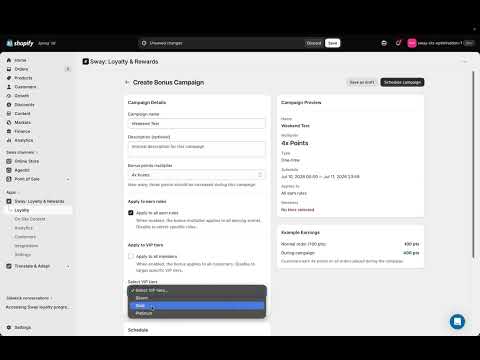Open Customers with the person icon
The image size is (480, 360).
(25, 87)
